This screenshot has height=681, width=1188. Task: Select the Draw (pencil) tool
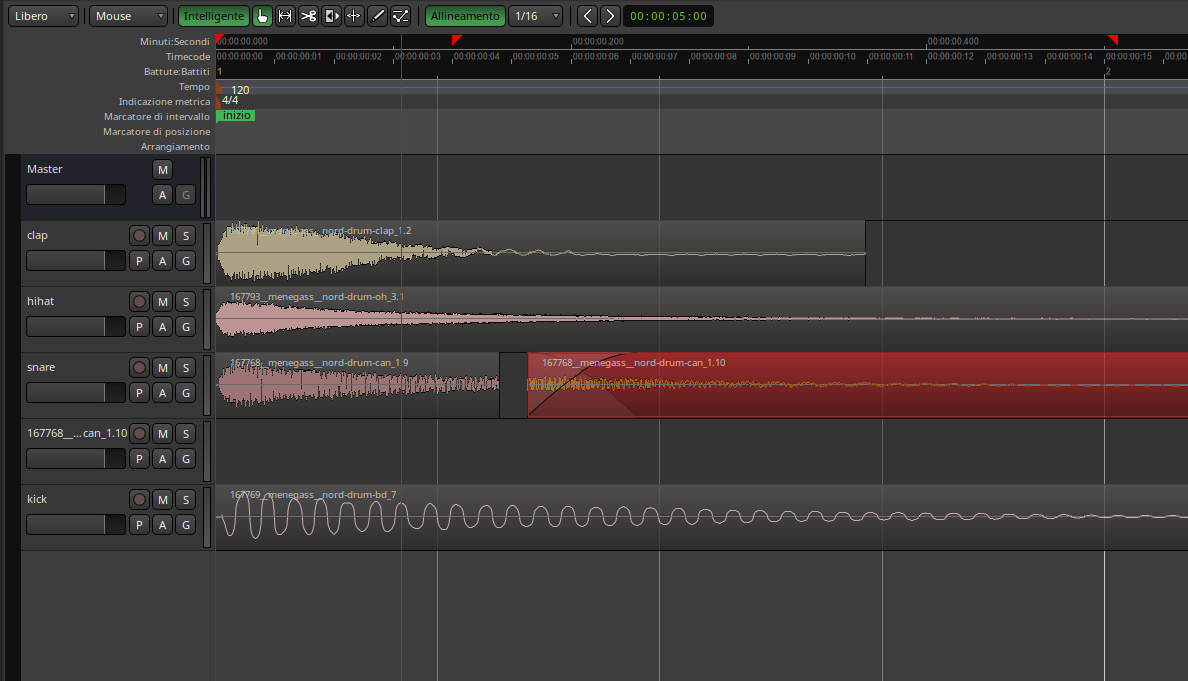377,16
